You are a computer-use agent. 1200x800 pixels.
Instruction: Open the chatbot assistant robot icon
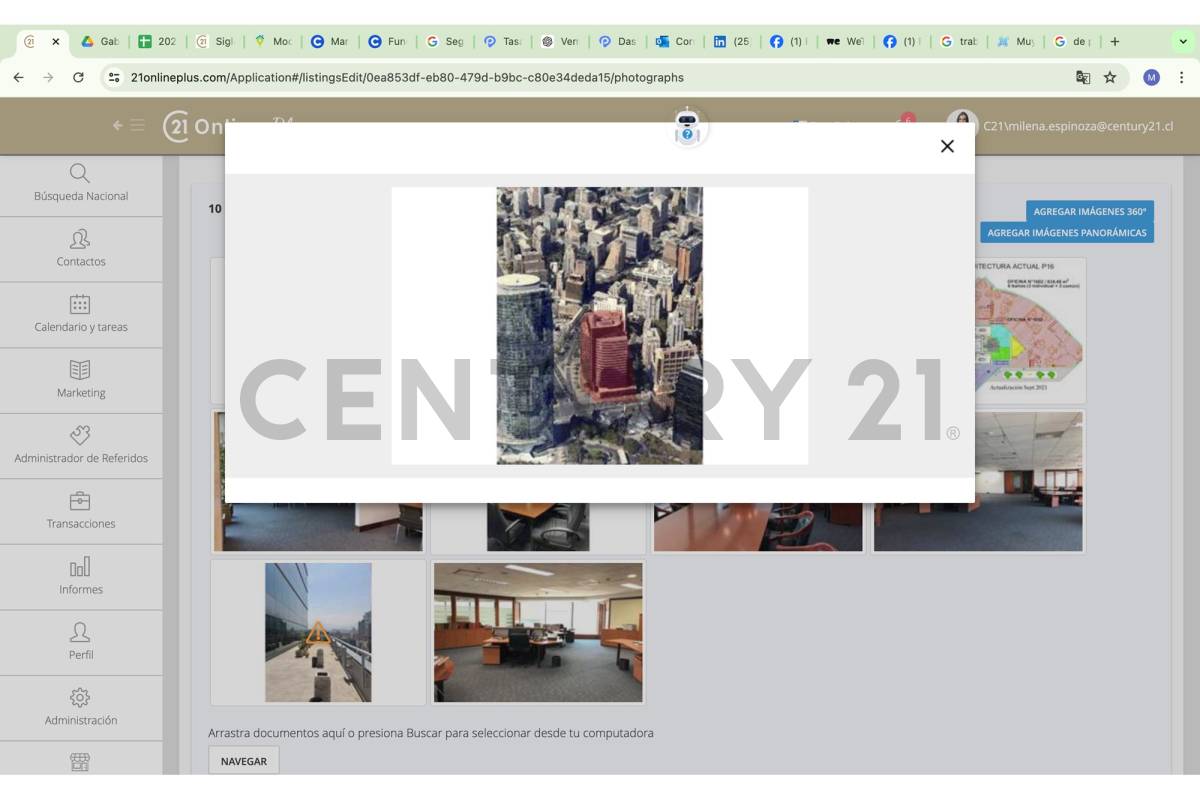click(687, 128)
